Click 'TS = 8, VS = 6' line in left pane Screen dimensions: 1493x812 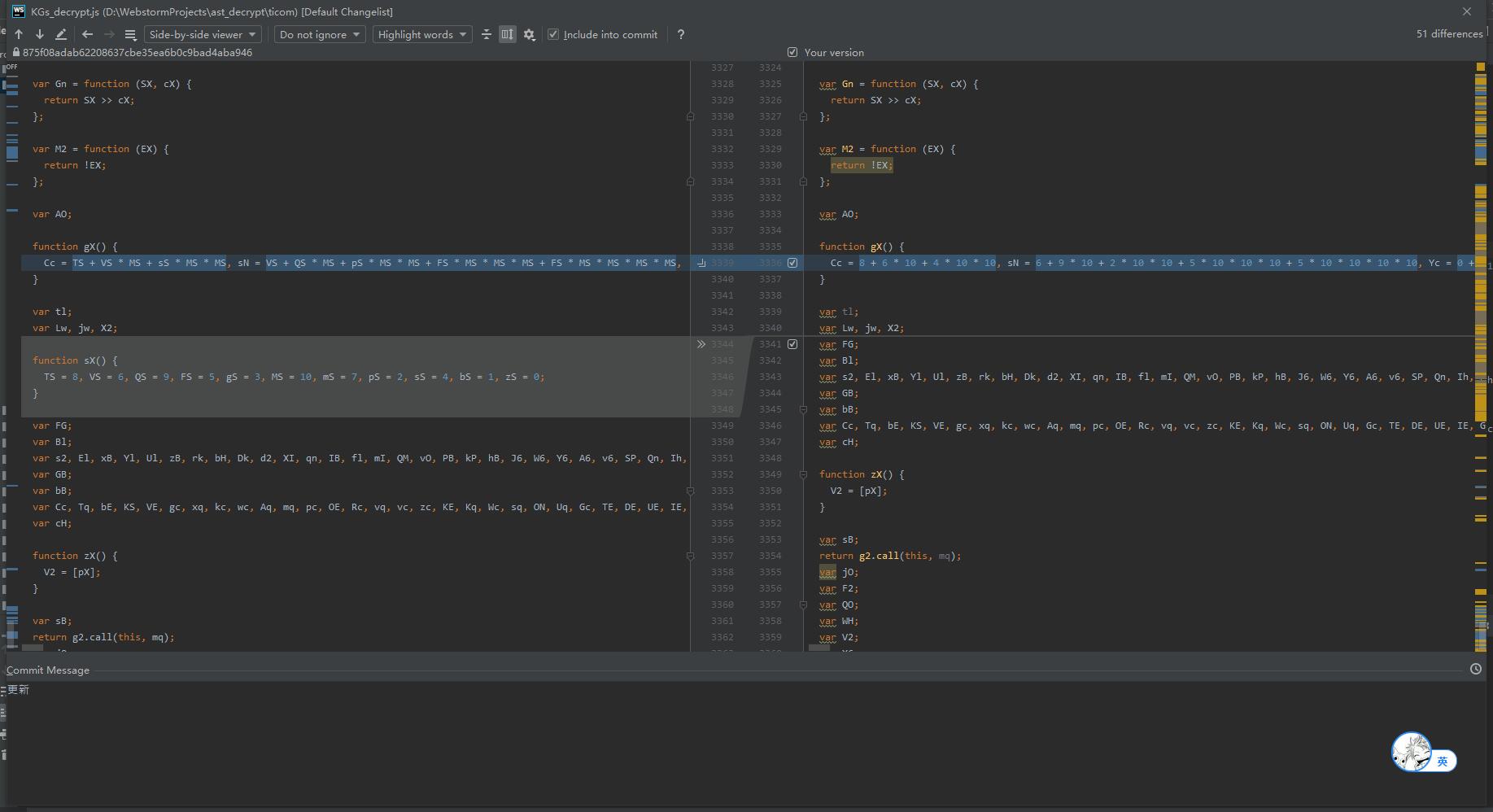tap(294, 377)
